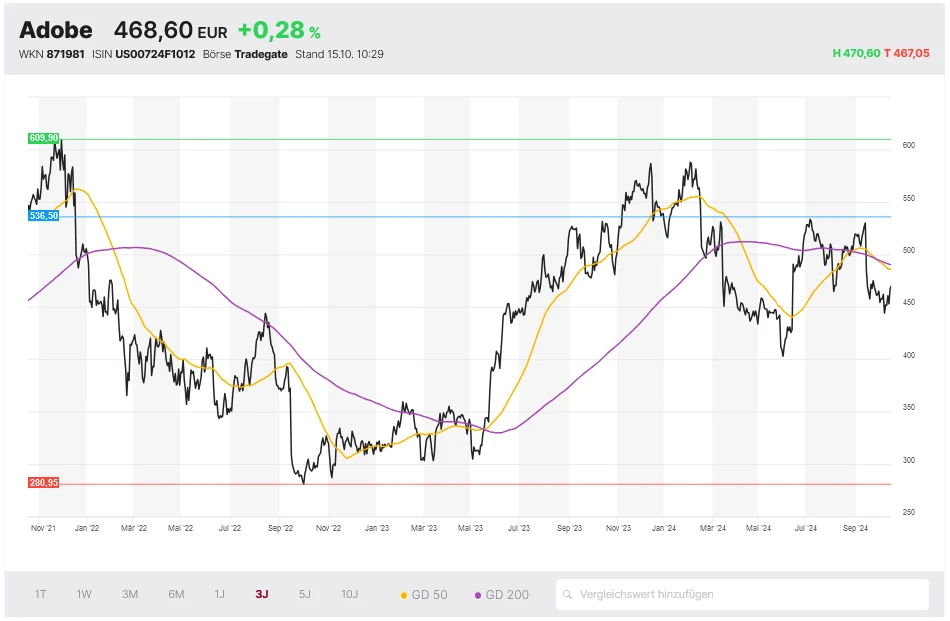Toggle the GD 50 moving average label
The width and height of the screenshot is (950, 621).
click(429, 595)
